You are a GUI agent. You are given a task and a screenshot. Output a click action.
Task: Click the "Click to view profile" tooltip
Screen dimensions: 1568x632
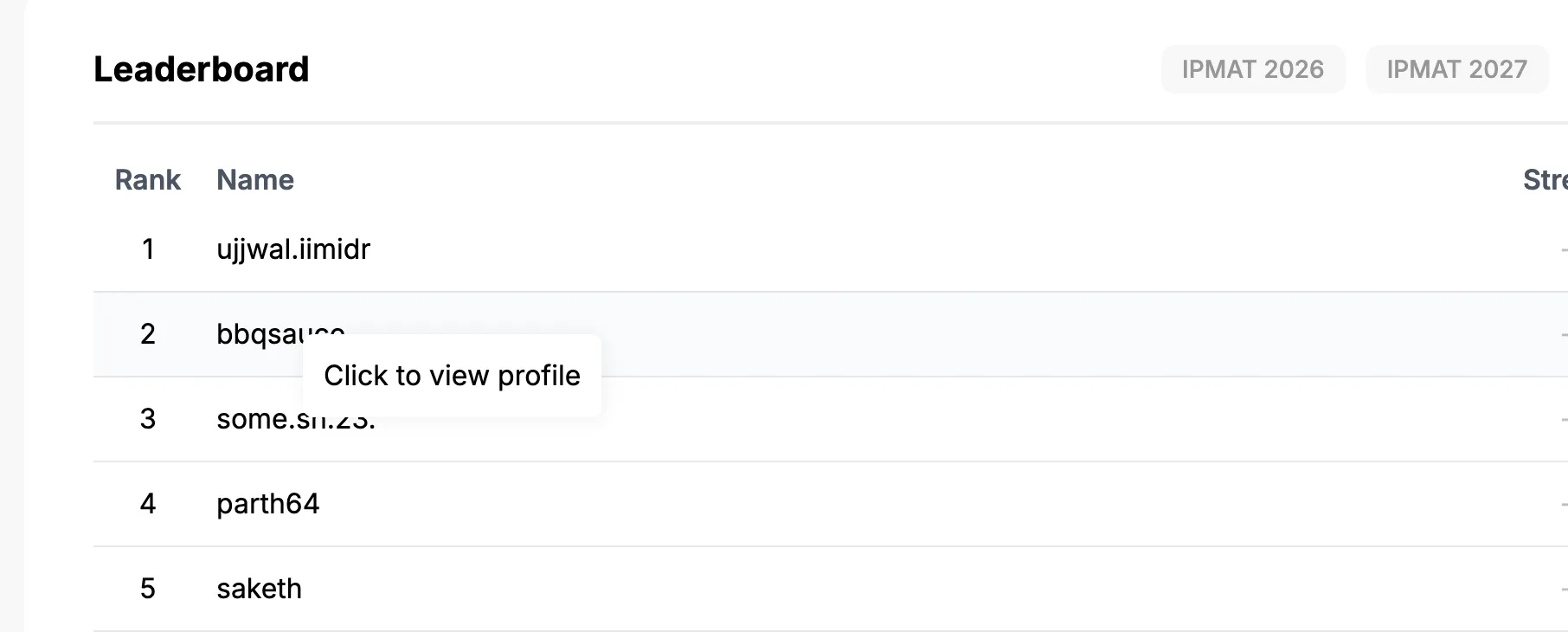452,376
